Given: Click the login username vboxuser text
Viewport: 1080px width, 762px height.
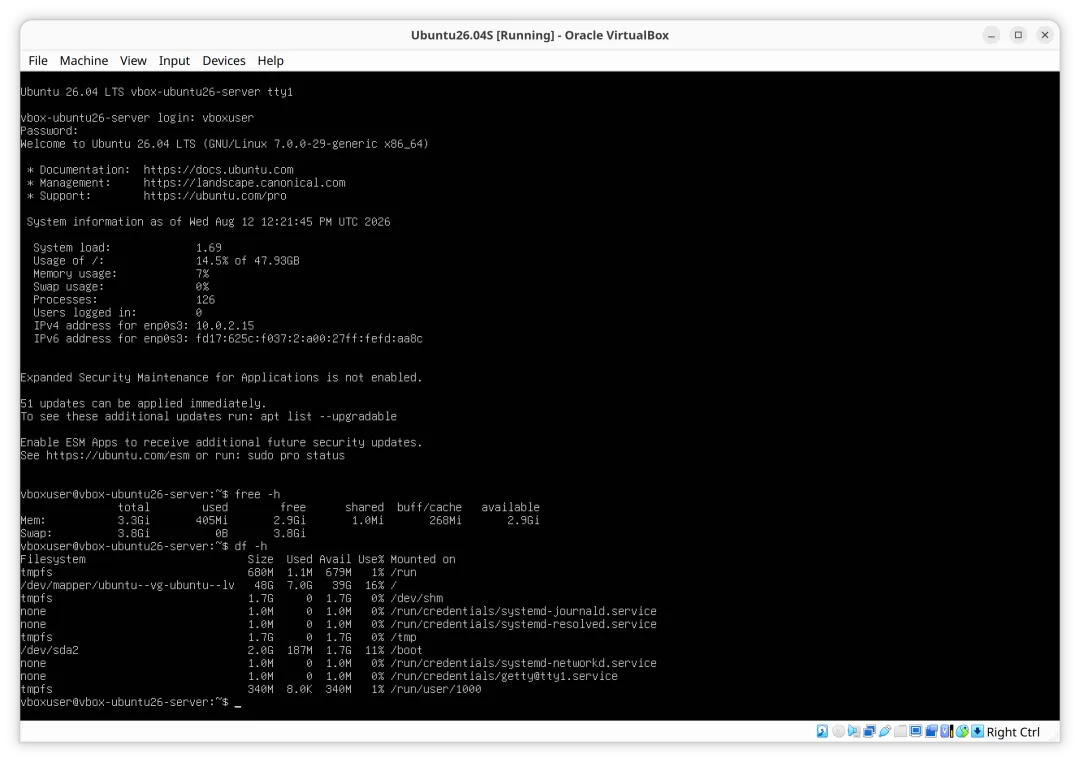Looking at the screenshot, I should click(x=228, y=118).
